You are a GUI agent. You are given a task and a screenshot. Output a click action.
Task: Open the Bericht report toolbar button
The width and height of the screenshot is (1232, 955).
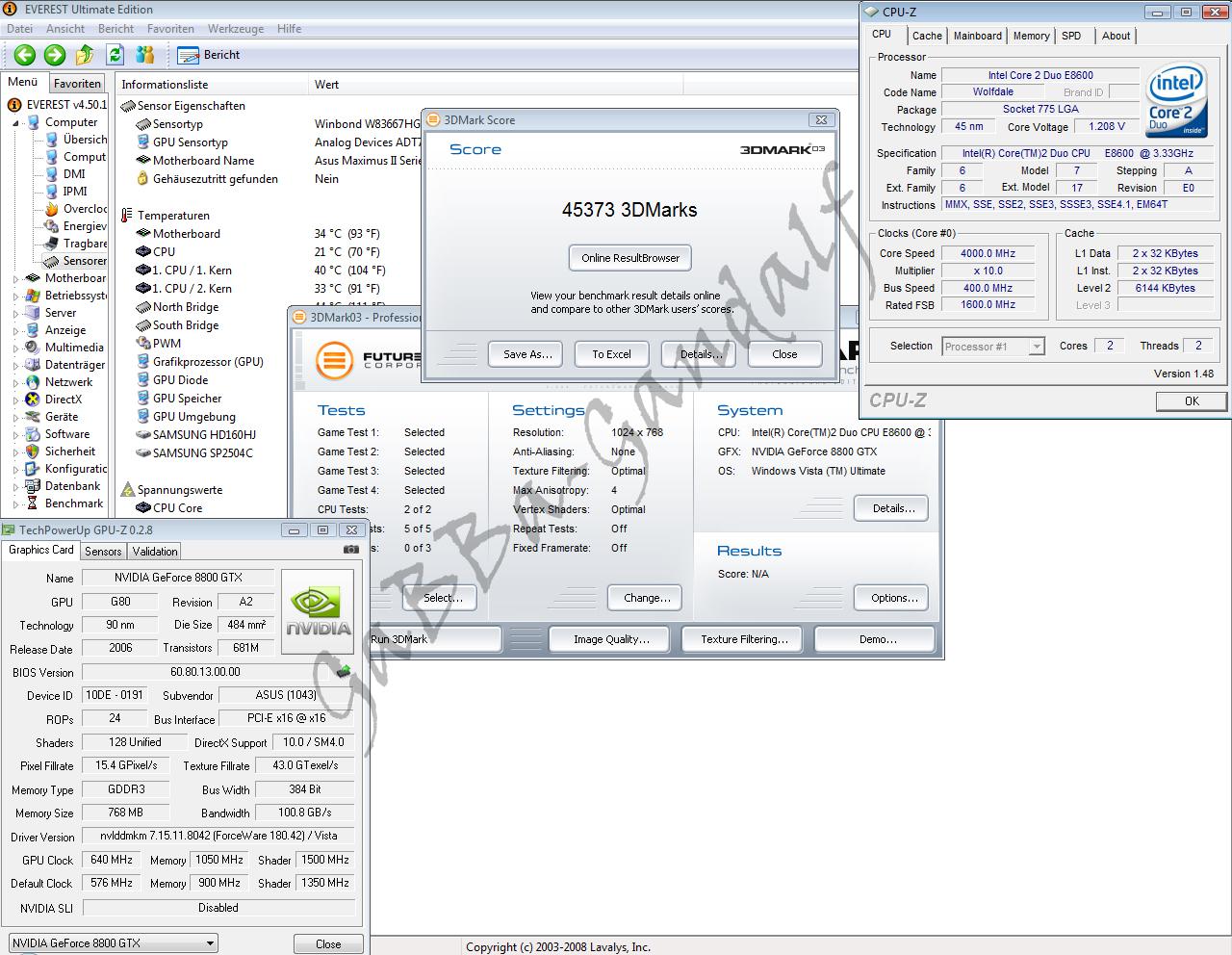click(x=210, y=55)
